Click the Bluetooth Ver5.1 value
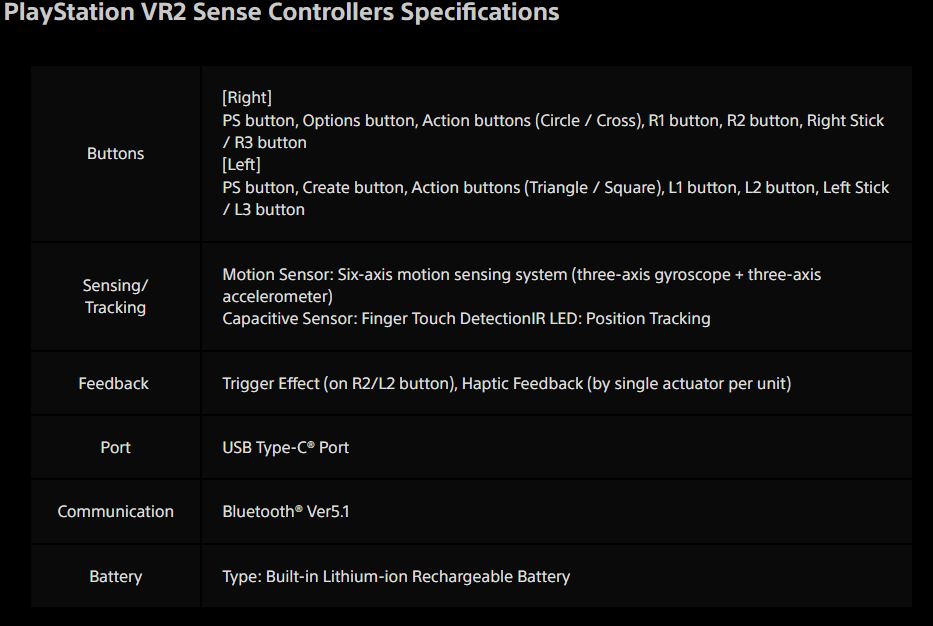The image size is (933, 626). 285,512
